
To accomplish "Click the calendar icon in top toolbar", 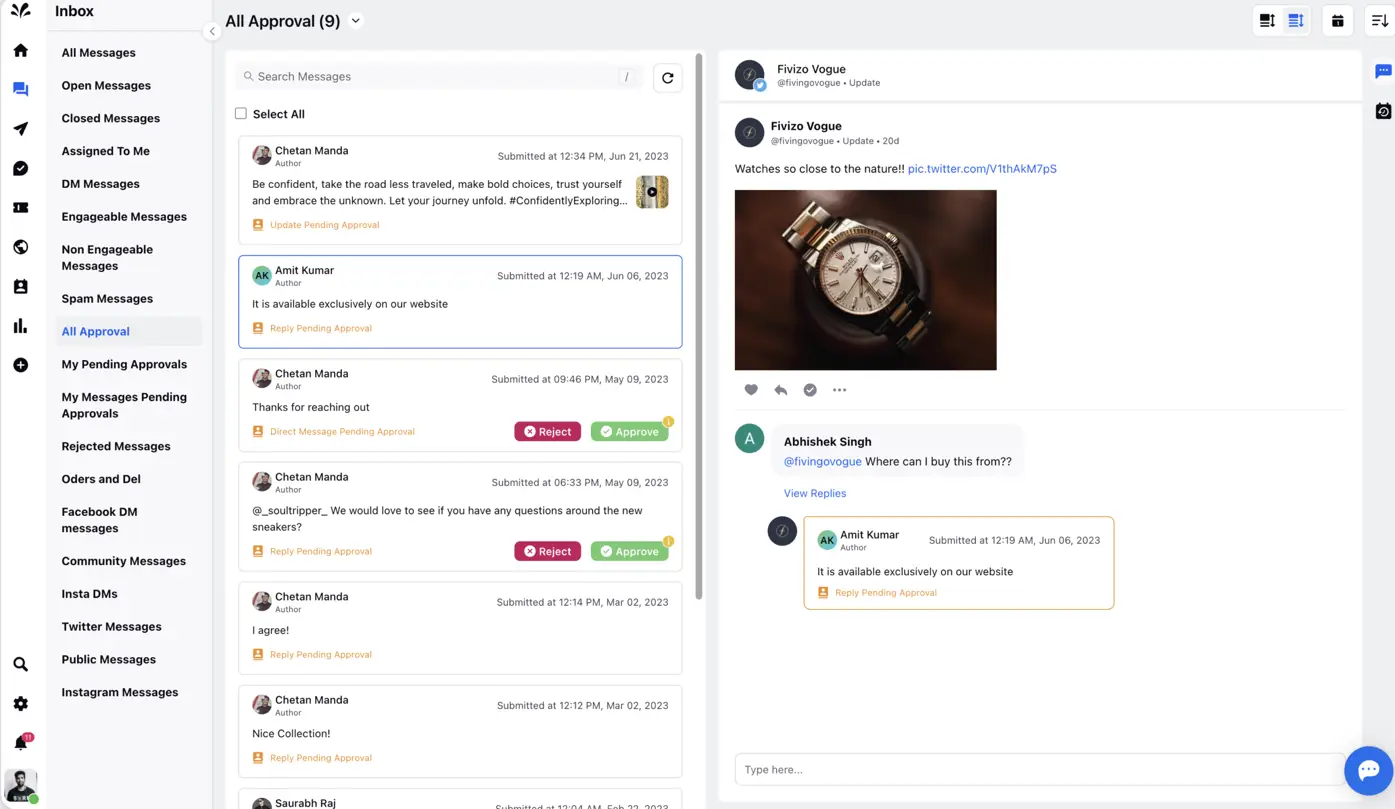I will [1337, 21].
